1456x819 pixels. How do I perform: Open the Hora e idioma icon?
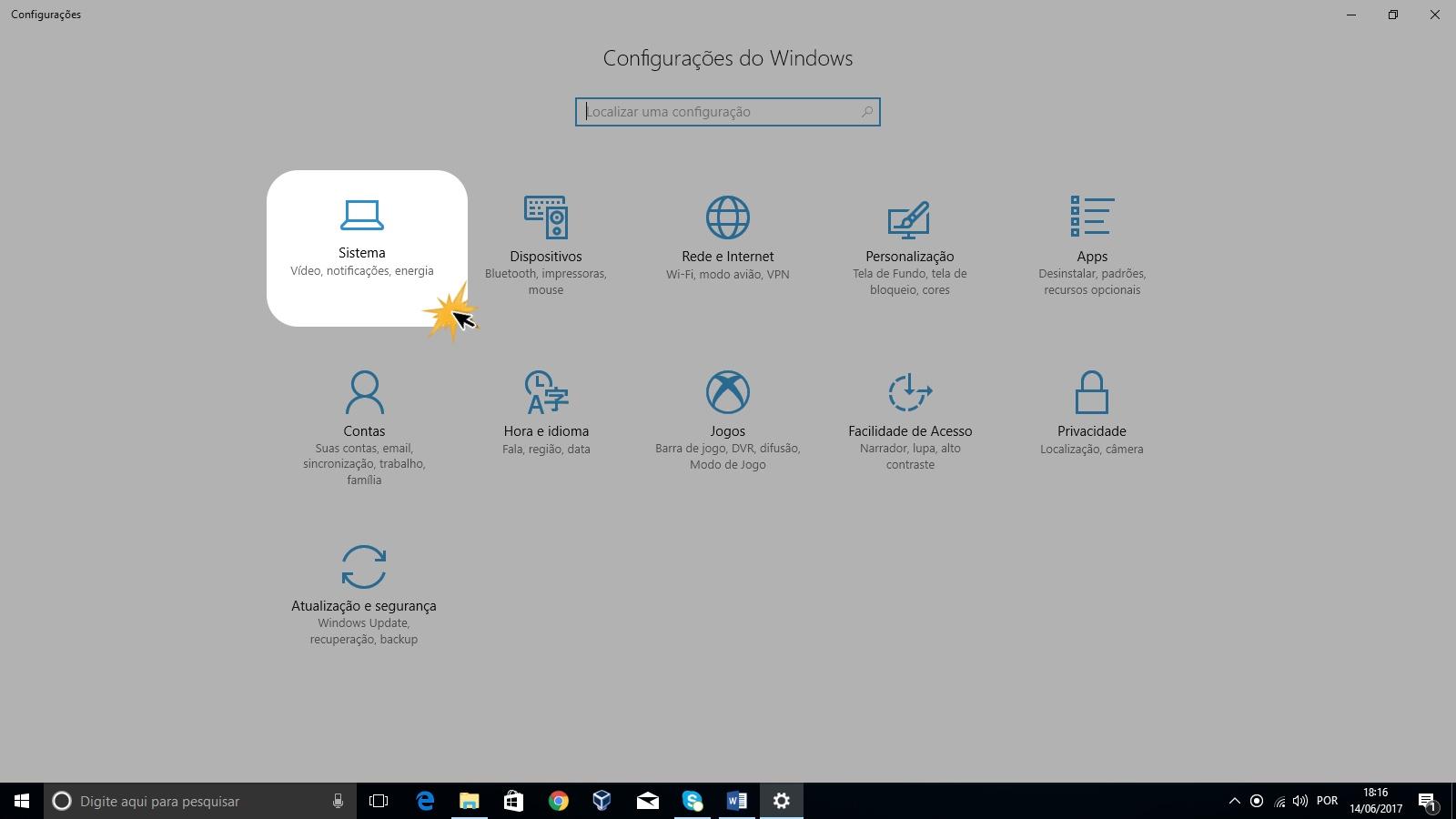coord(546,392)
